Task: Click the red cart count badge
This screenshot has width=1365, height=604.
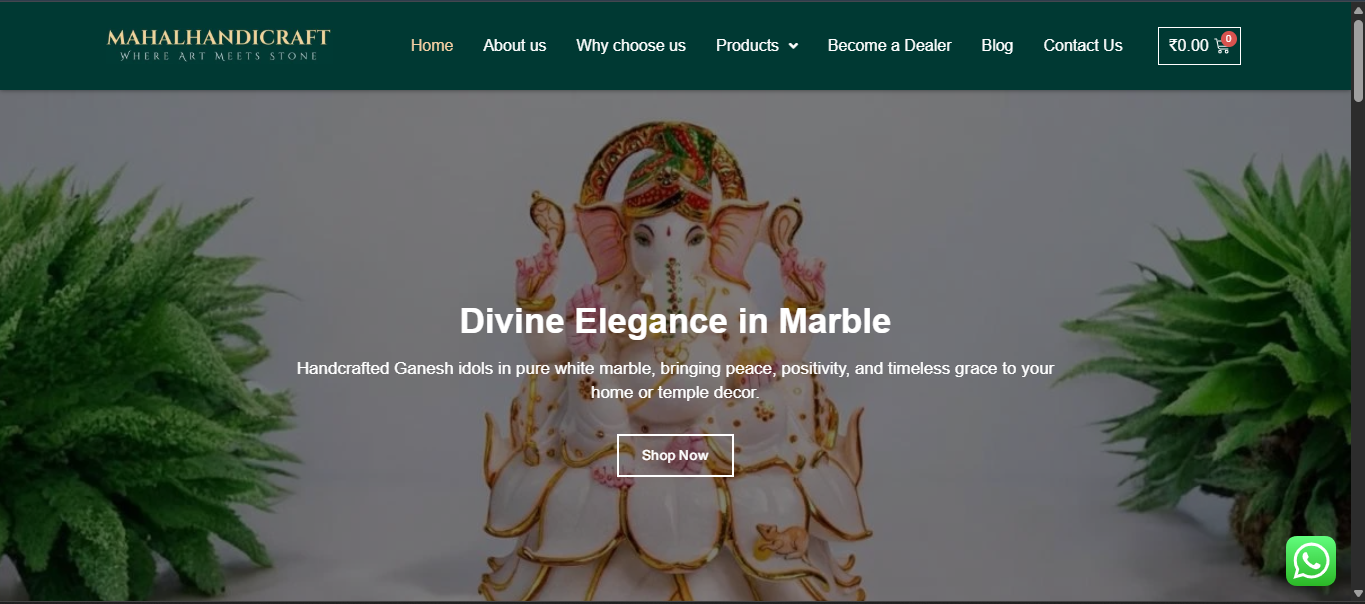Action: coord(1229,39)
